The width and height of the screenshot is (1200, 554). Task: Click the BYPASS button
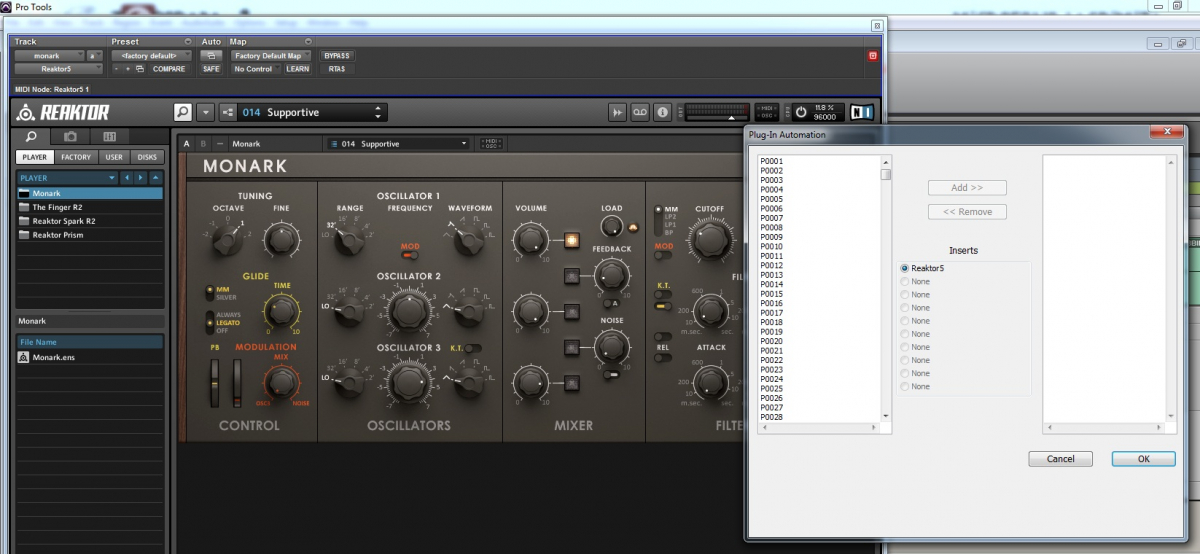point(337,56)
